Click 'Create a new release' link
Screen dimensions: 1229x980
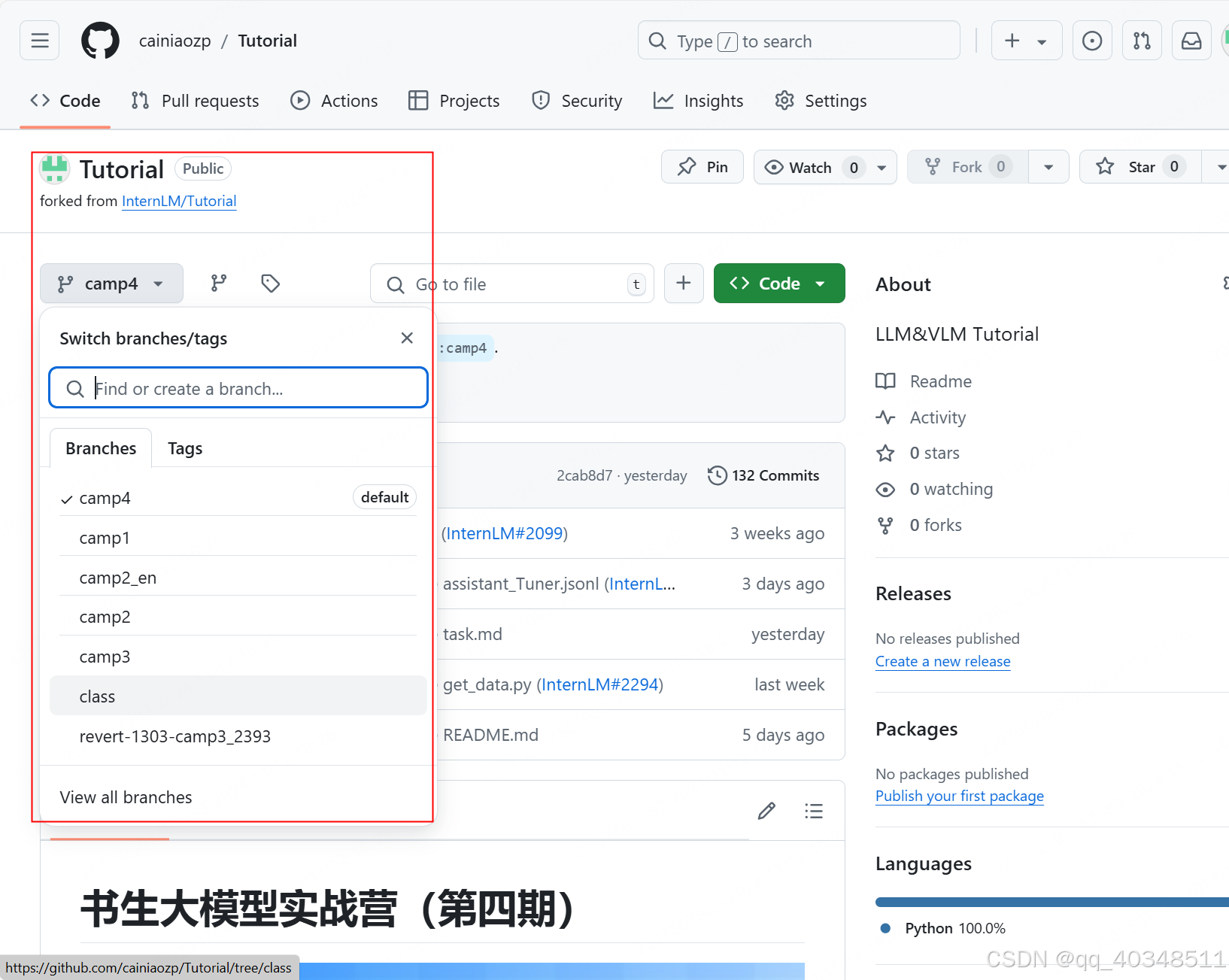[x=943, y=661]
